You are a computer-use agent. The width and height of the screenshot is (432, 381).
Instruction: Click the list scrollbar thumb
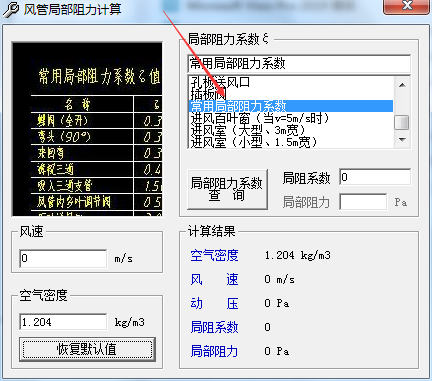coord(402,122)
